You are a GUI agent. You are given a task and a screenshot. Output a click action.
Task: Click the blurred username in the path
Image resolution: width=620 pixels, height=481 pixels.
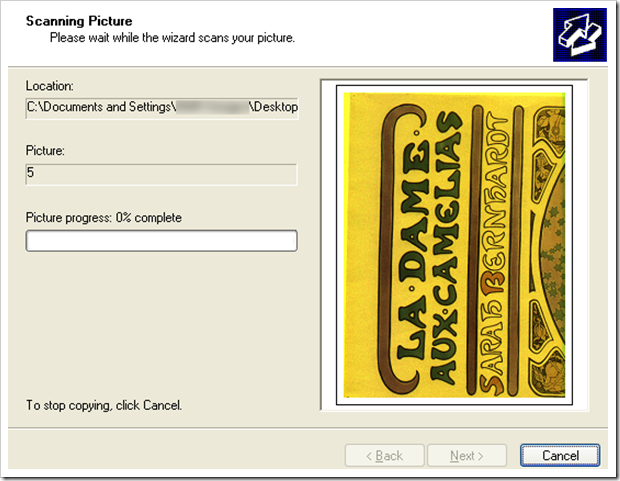pos(213,107)
